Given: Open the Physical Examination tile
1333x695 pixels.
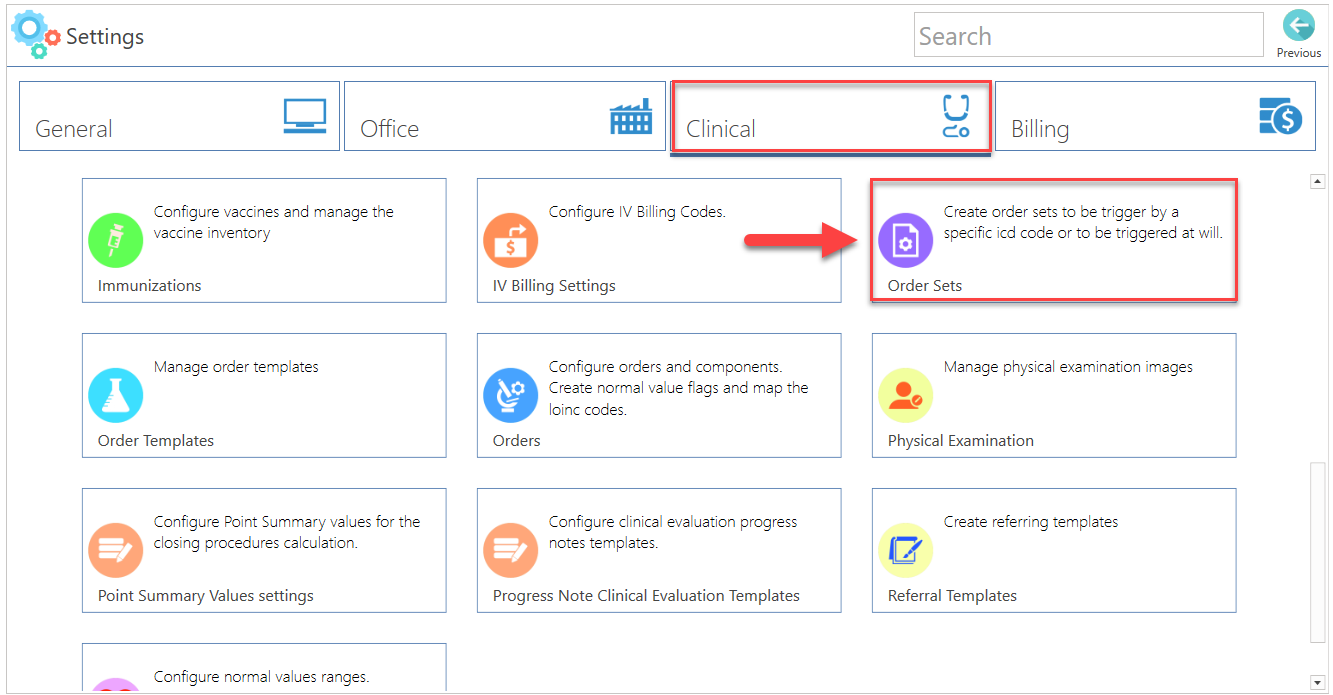Looking at the screenshot, I should coord(1054,395).
